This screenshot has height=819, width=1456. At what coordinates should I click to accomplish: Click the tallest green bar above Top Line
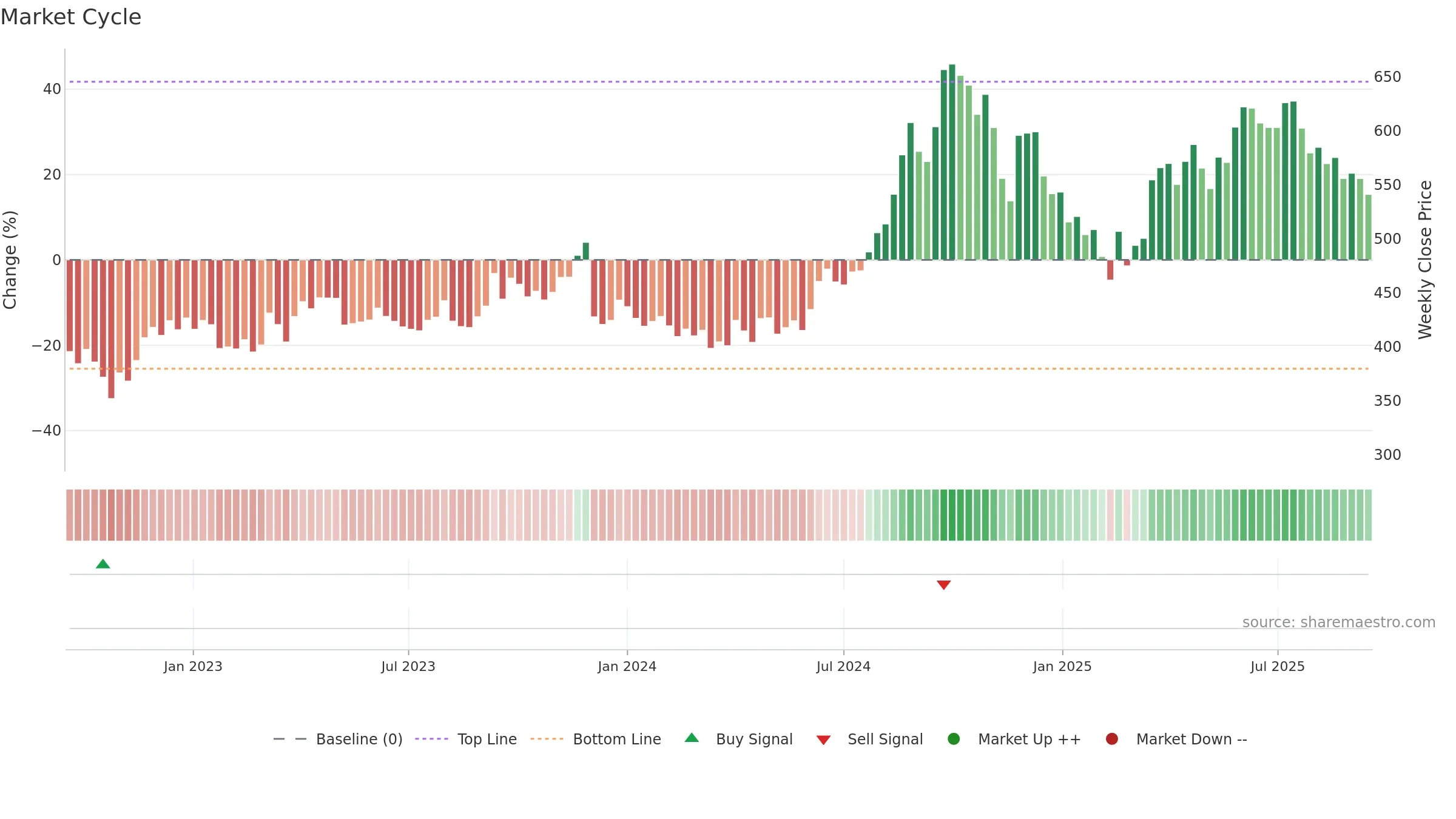[x=952, y=162]
